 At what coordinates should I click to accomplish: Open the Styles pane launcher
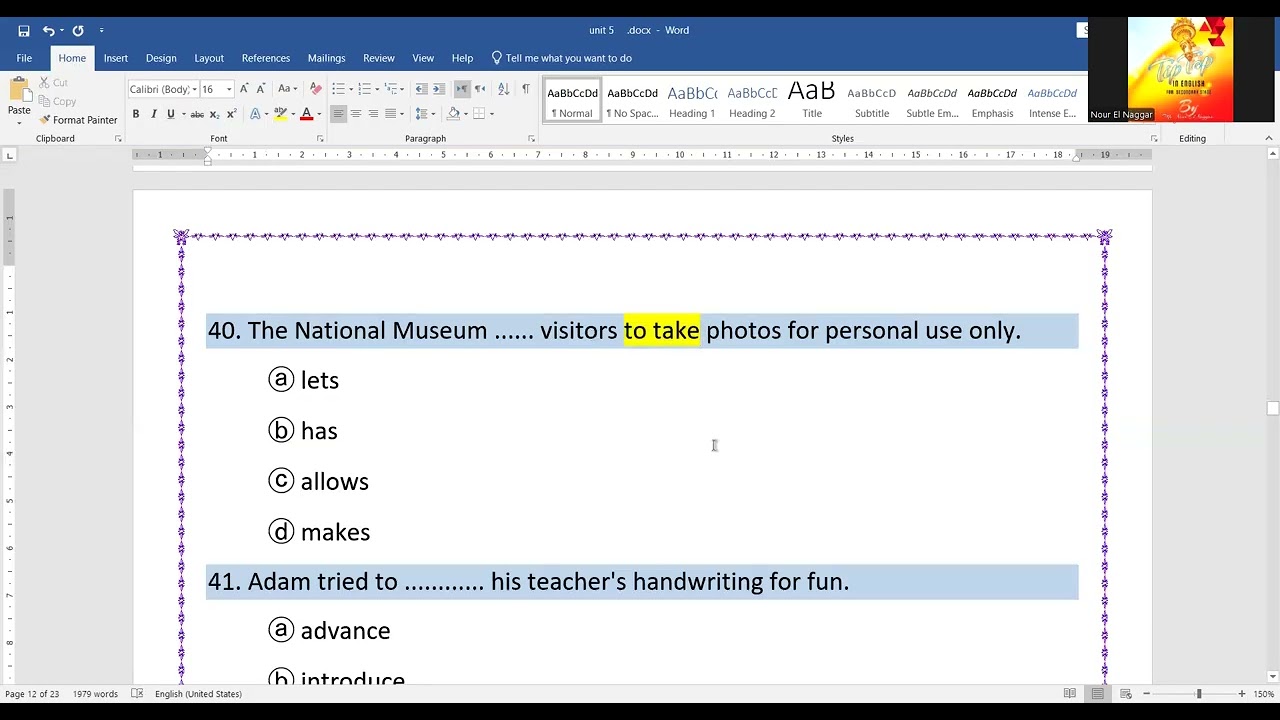point(1154,139)
